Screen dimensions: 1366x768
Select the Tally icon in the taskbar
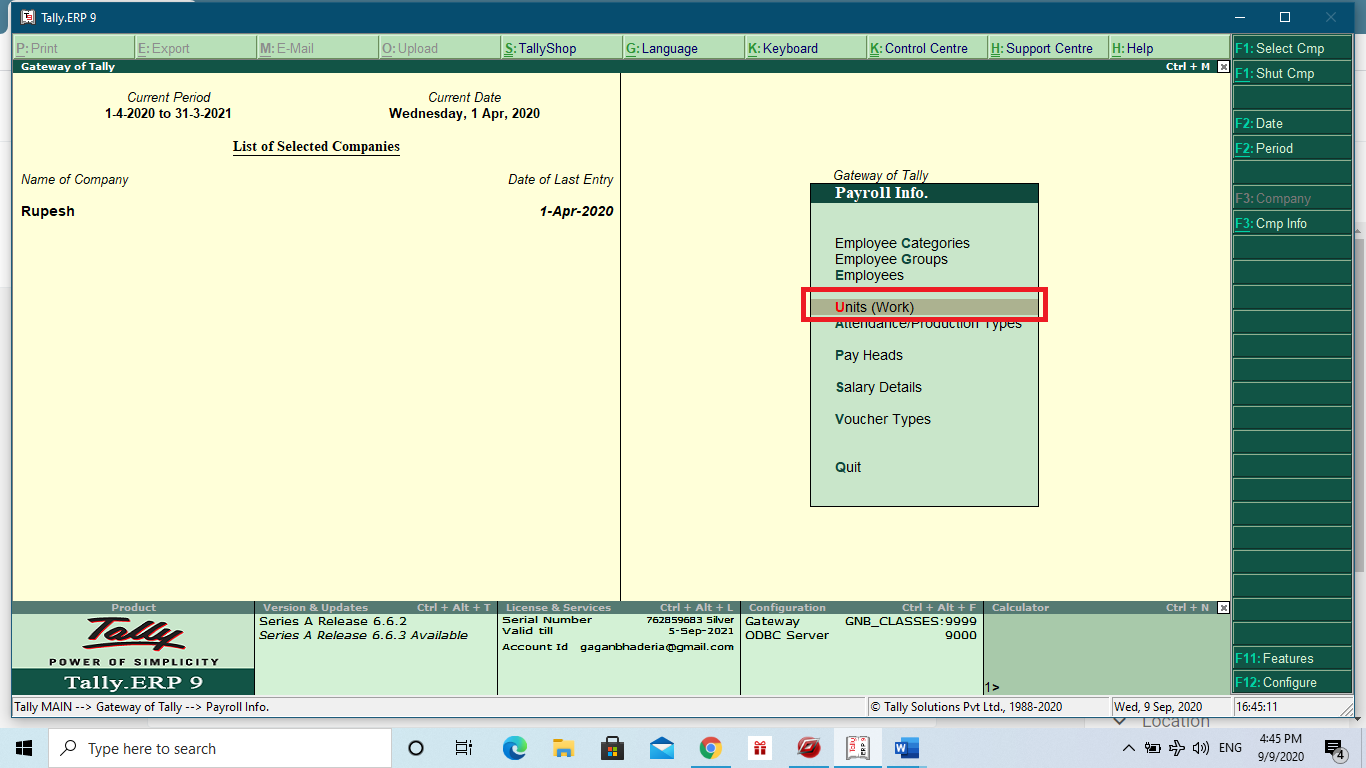857,748
